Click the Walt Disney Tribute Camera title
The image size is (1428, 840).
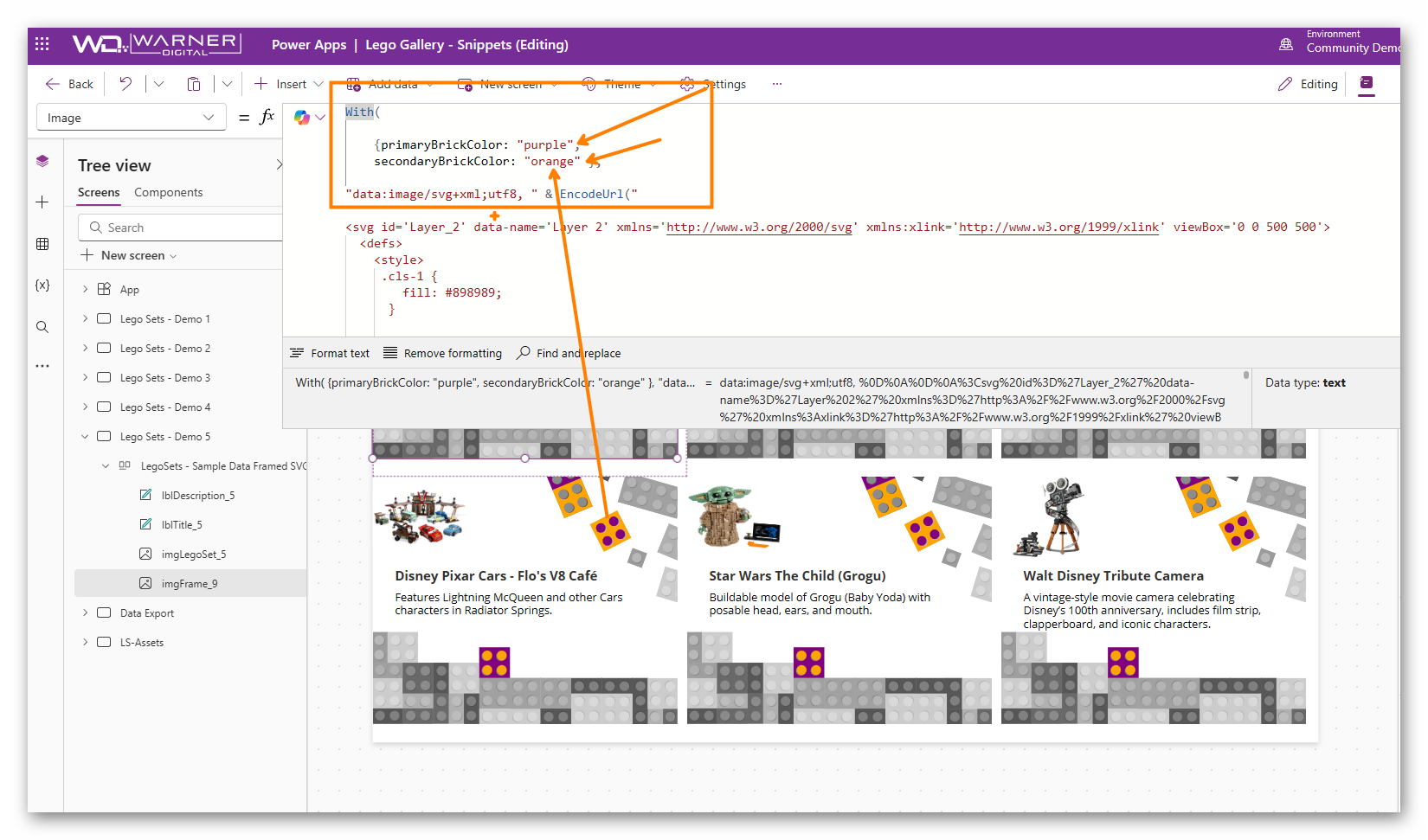click(x=1113, y=575)
